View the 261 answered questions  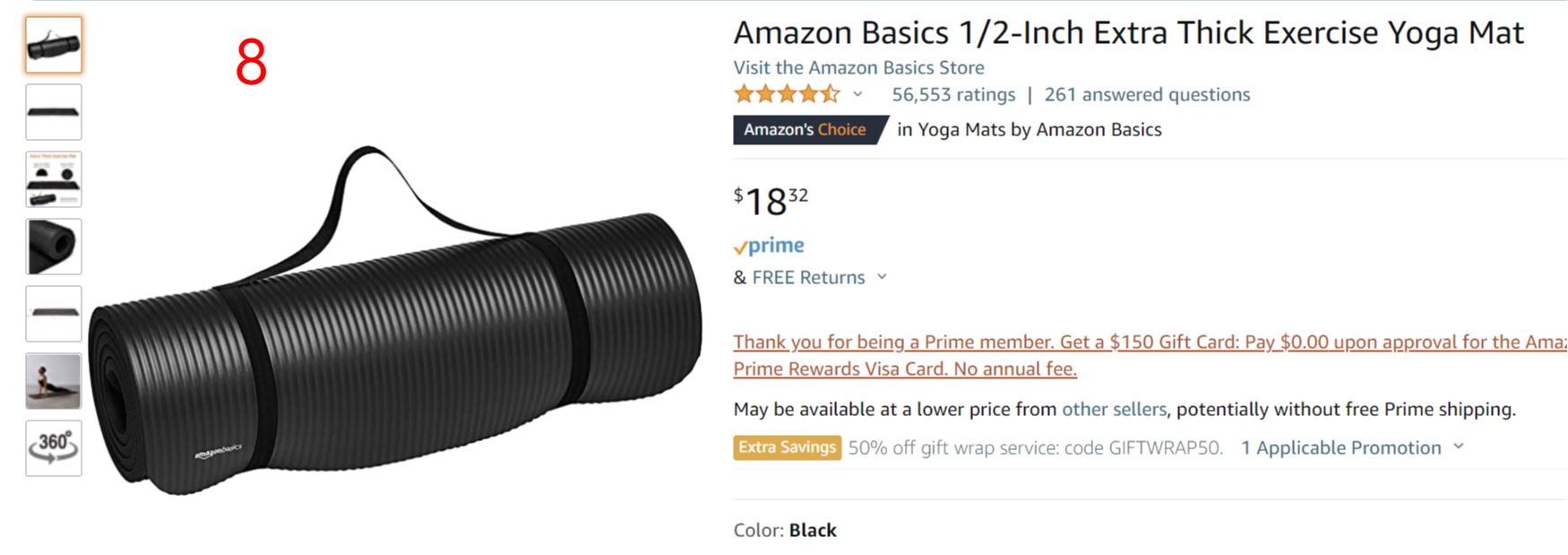1147,94
